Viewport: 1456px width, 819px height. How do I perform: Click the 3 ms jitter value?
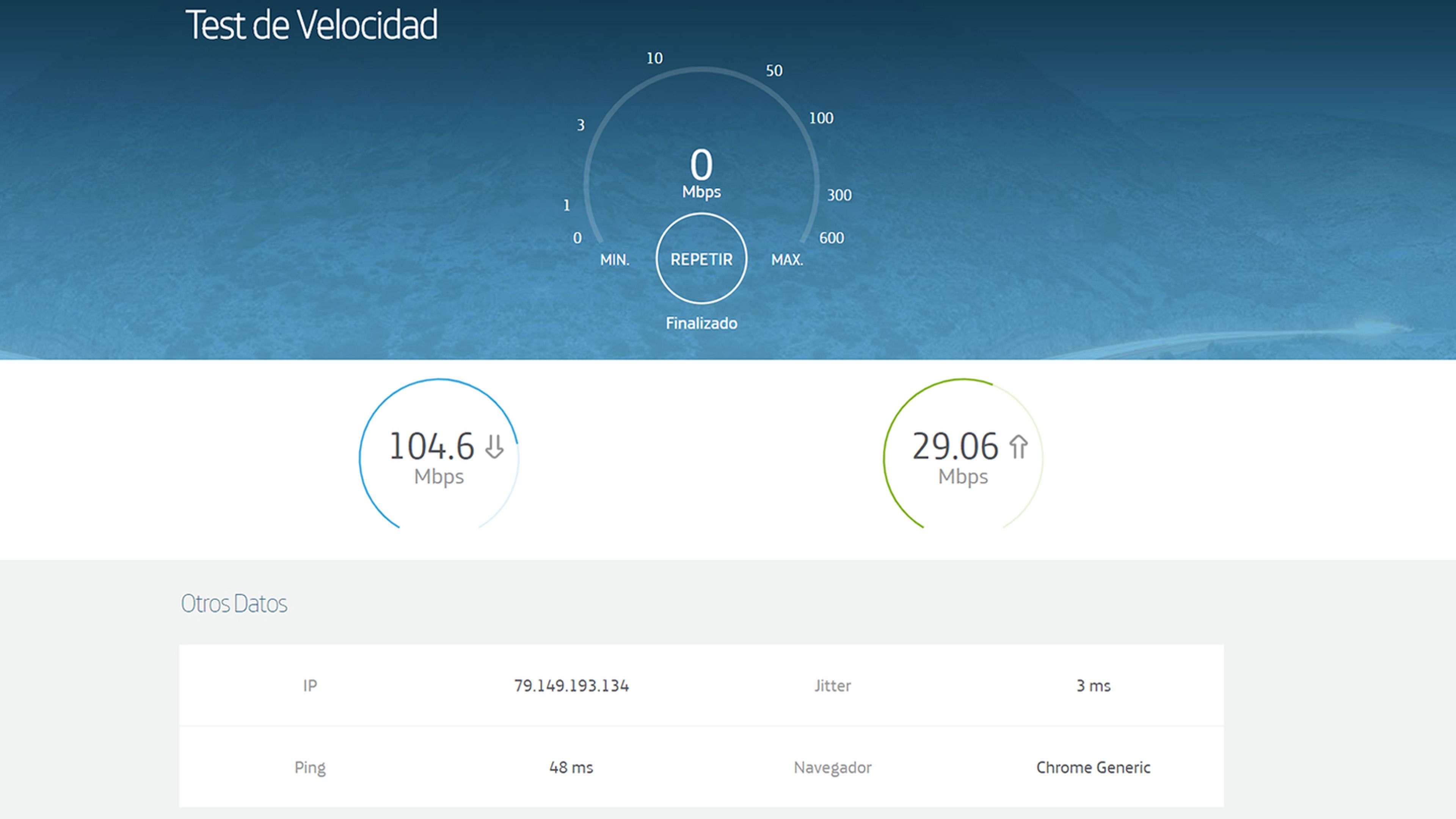[x=1093, y=686]
